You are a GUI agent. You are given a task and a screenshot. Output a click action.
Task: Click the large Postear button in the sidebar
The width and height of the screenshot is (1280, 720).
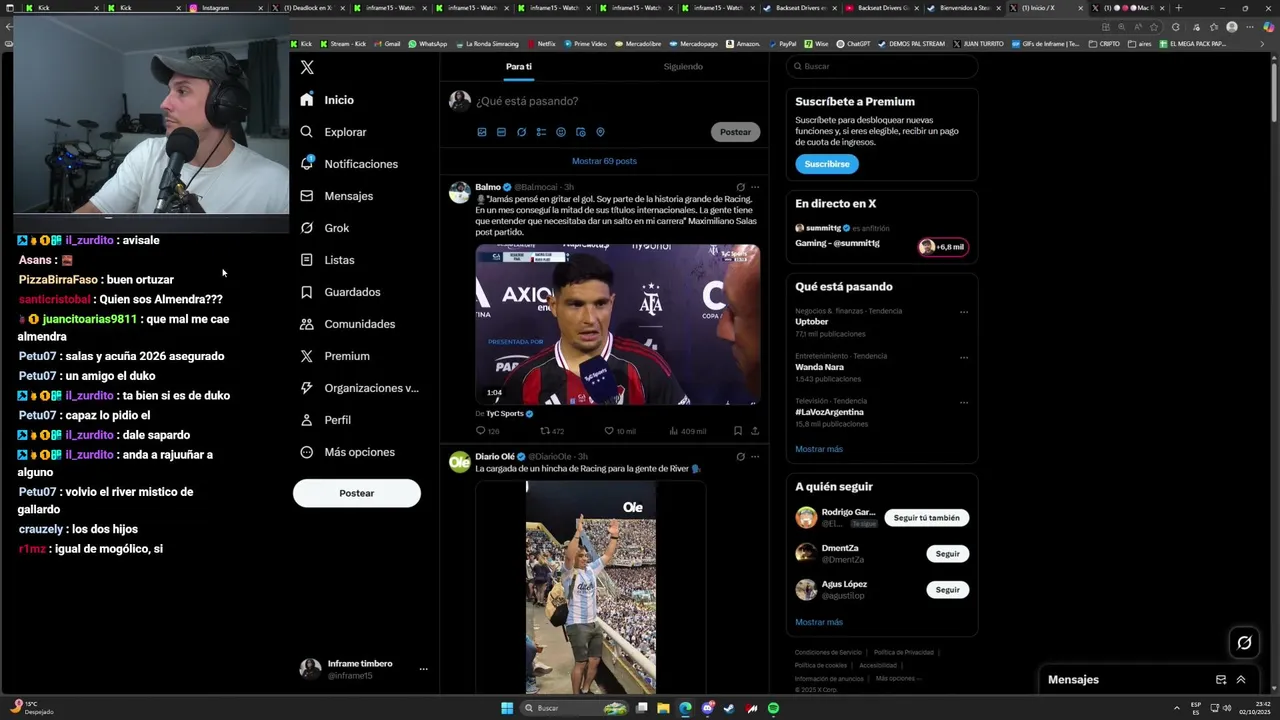pos(357,493)
